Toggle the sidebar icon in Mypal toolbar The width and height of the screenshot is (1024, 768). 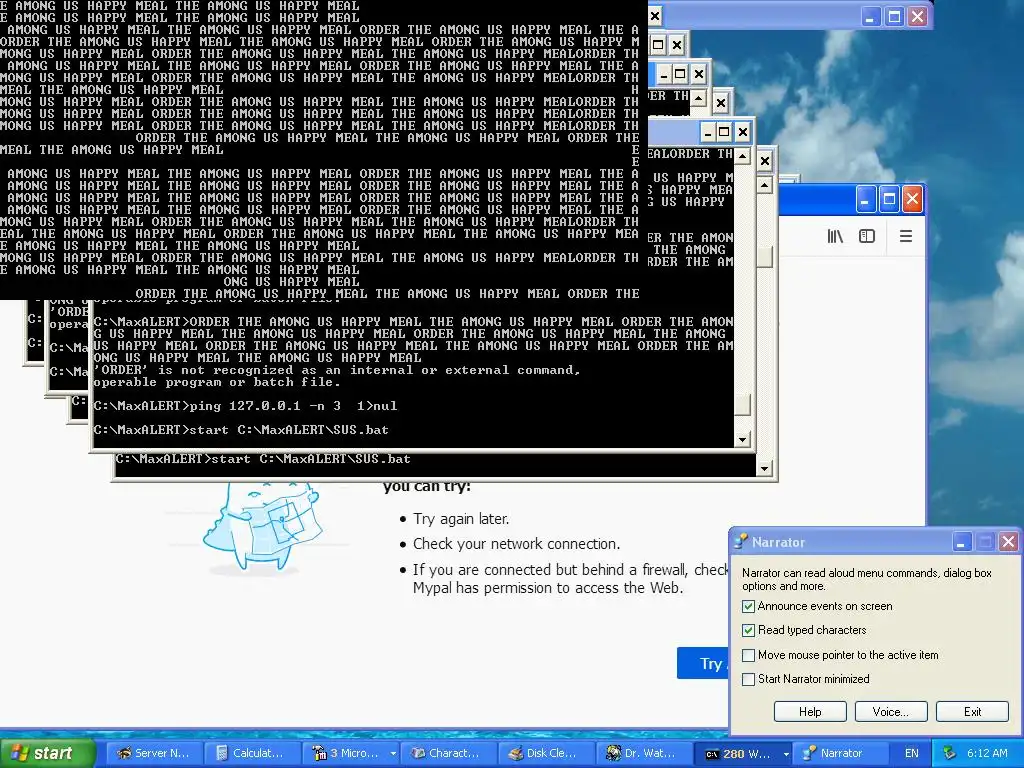867,236
